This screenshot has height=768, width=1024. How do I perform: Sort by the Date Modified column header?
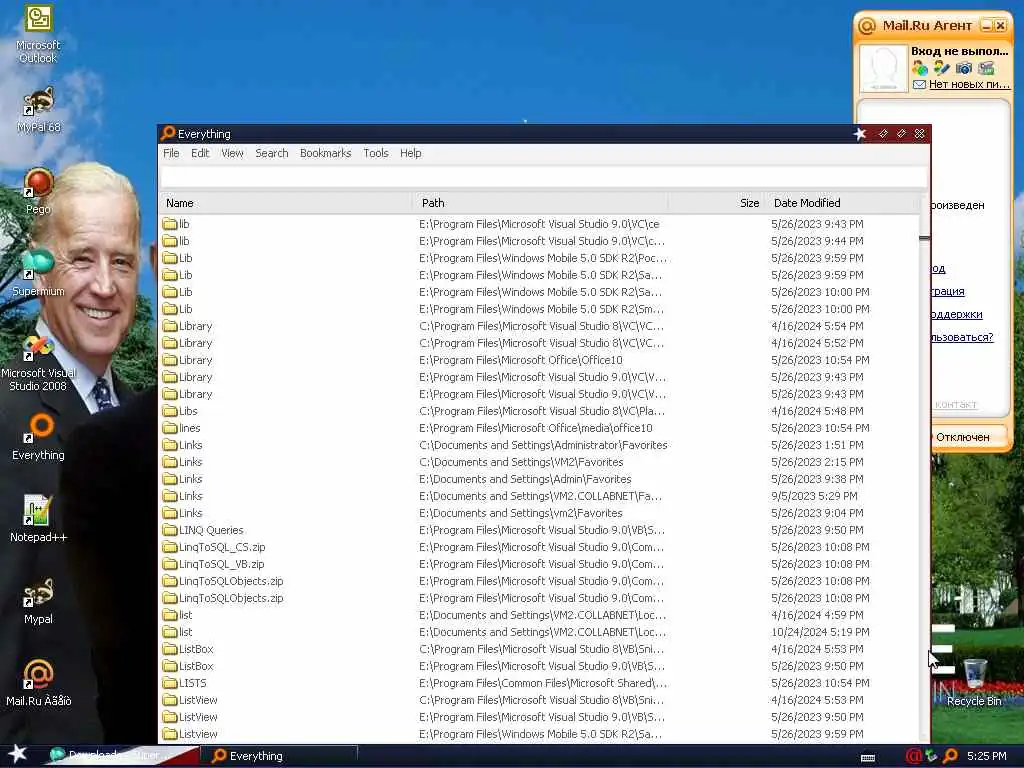click(842, 203)
